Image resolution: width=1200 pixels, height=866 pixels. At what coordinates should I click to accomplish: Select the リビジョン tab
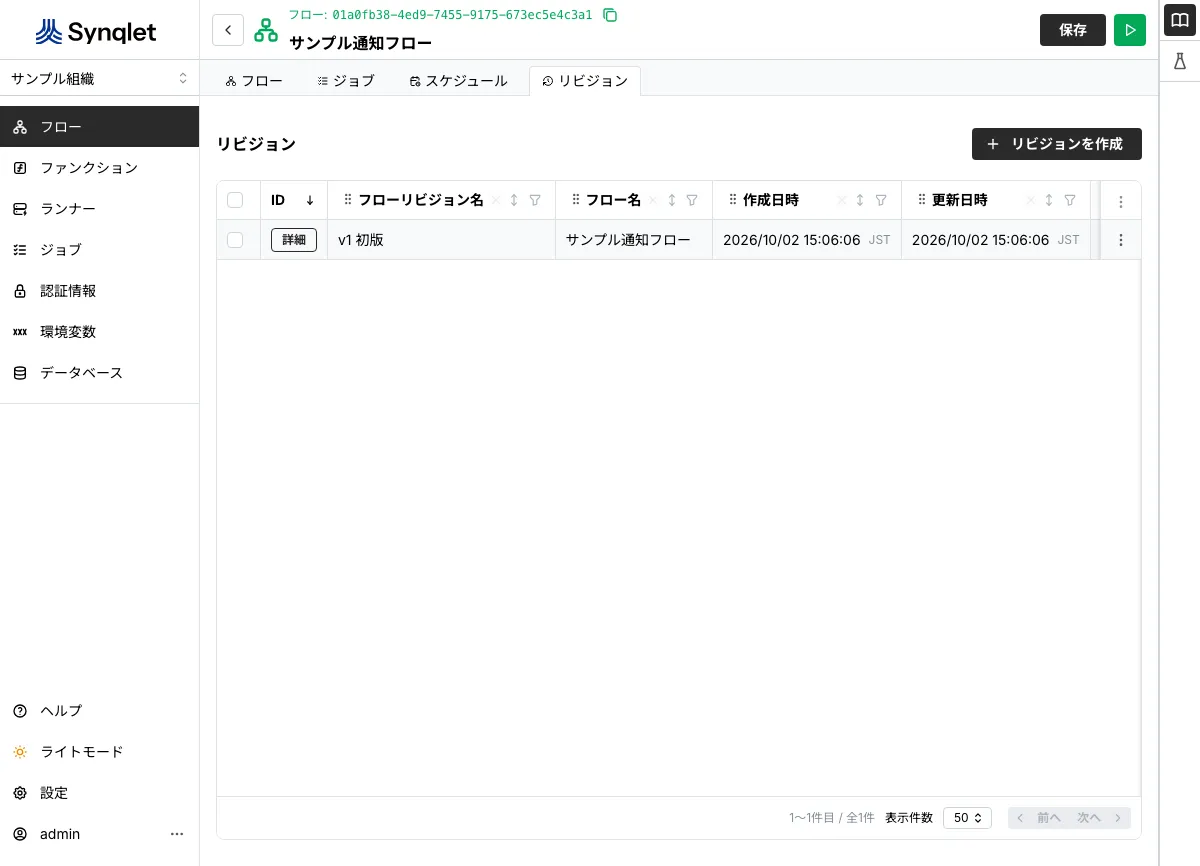tap(585, 81)
